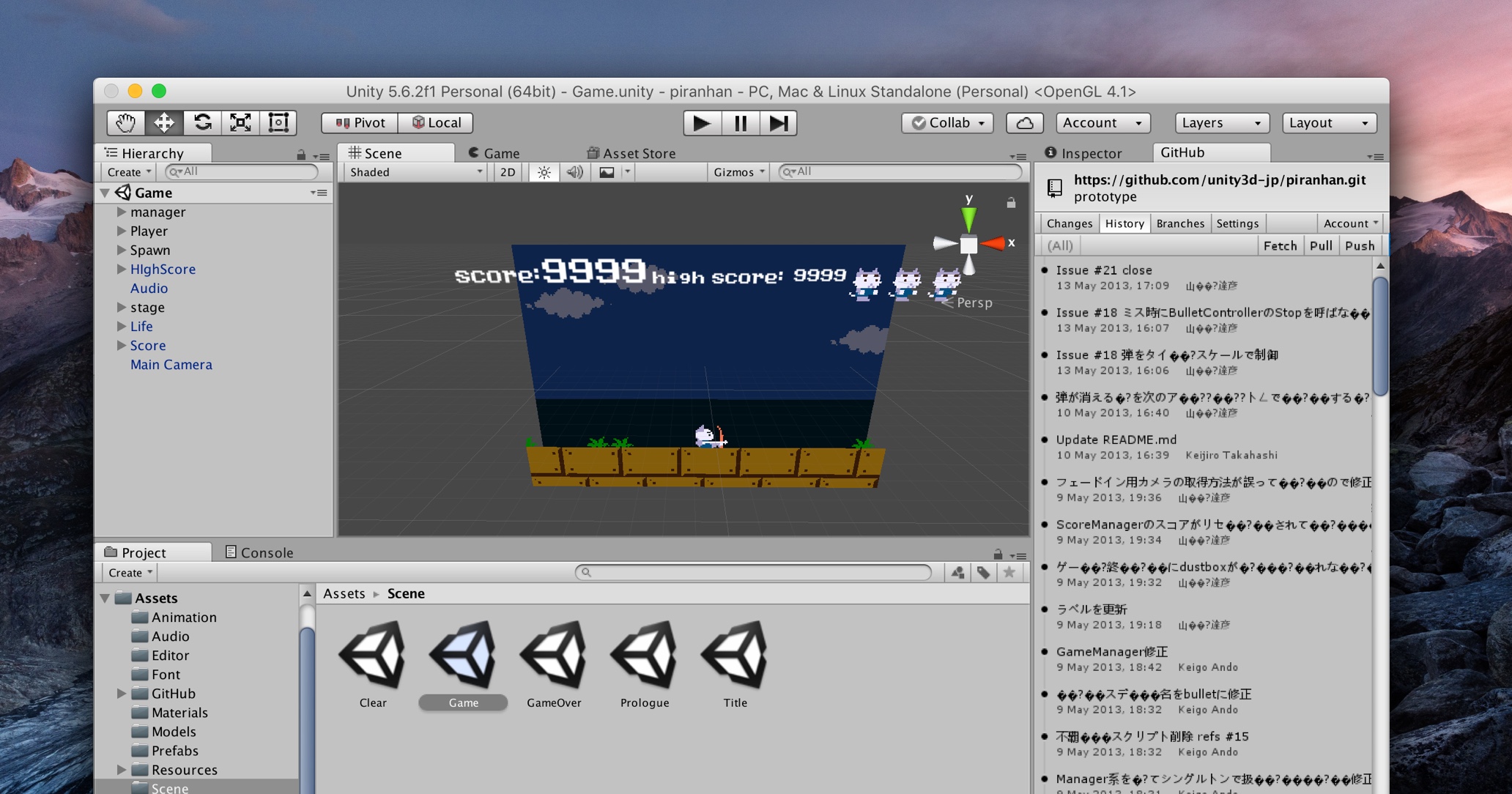Open the Settings tab in GitHub
The image size is (1512, 794).
click(x=1237, y=223)
